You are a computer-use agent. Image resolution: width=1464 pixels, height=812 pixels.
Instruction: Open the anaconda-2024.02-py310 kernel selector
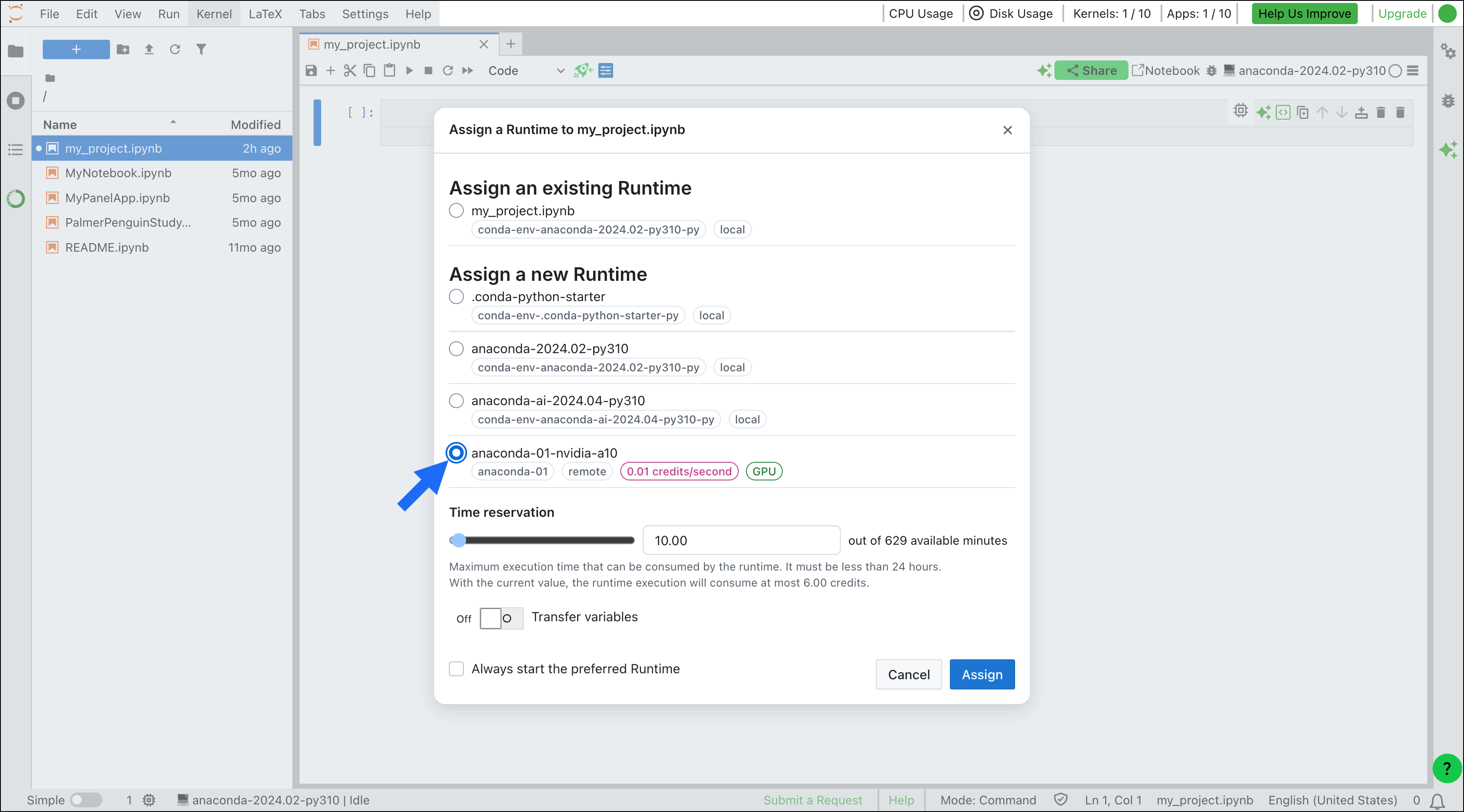coord(1312,71)
